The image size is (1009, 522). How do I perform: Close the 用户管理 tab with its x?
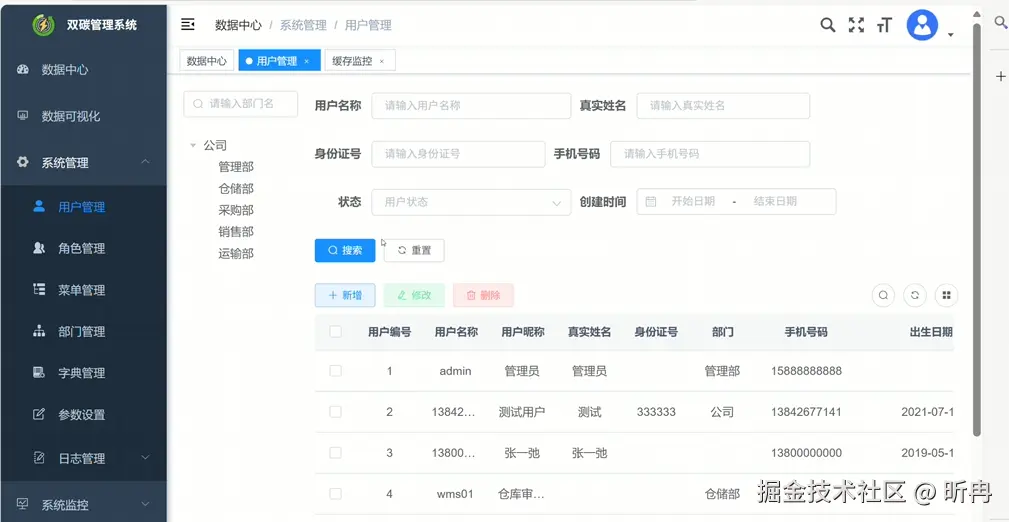[x=307, y=61]
